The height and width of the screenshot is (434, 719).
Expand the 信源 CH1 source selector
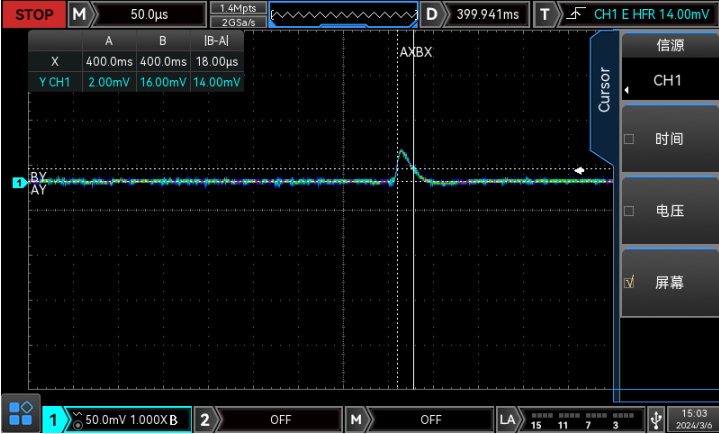[668, 80]
